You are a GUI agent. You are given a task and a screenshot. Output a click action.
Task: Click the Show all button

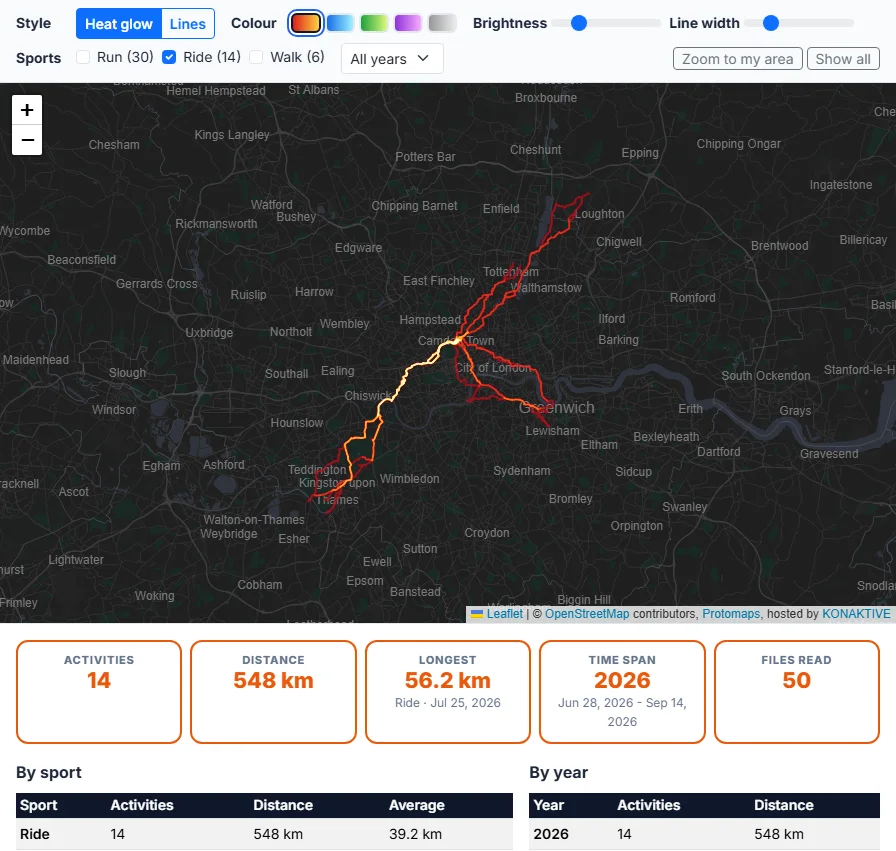(843, 59)
